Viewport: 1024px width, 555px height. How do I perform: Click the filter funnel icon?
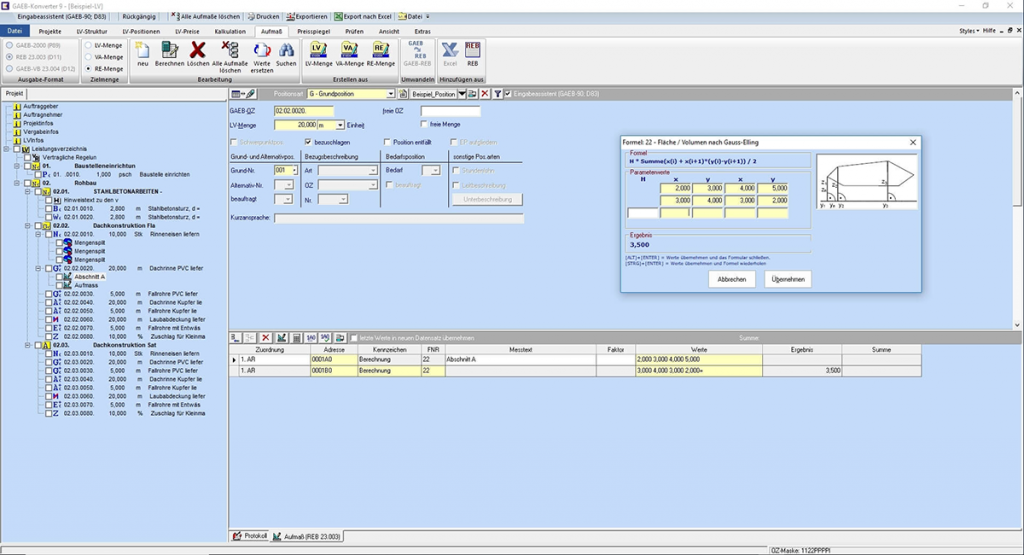click(497, 94)
